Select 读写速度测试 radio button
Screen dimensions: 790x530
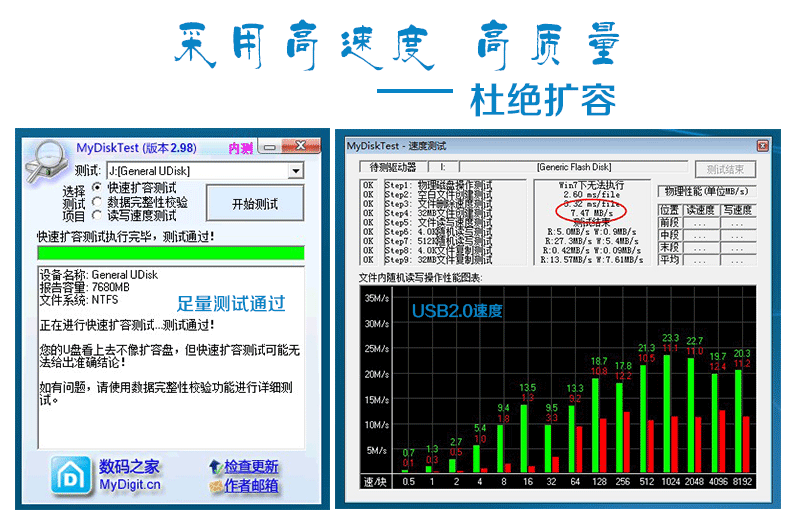97,215
